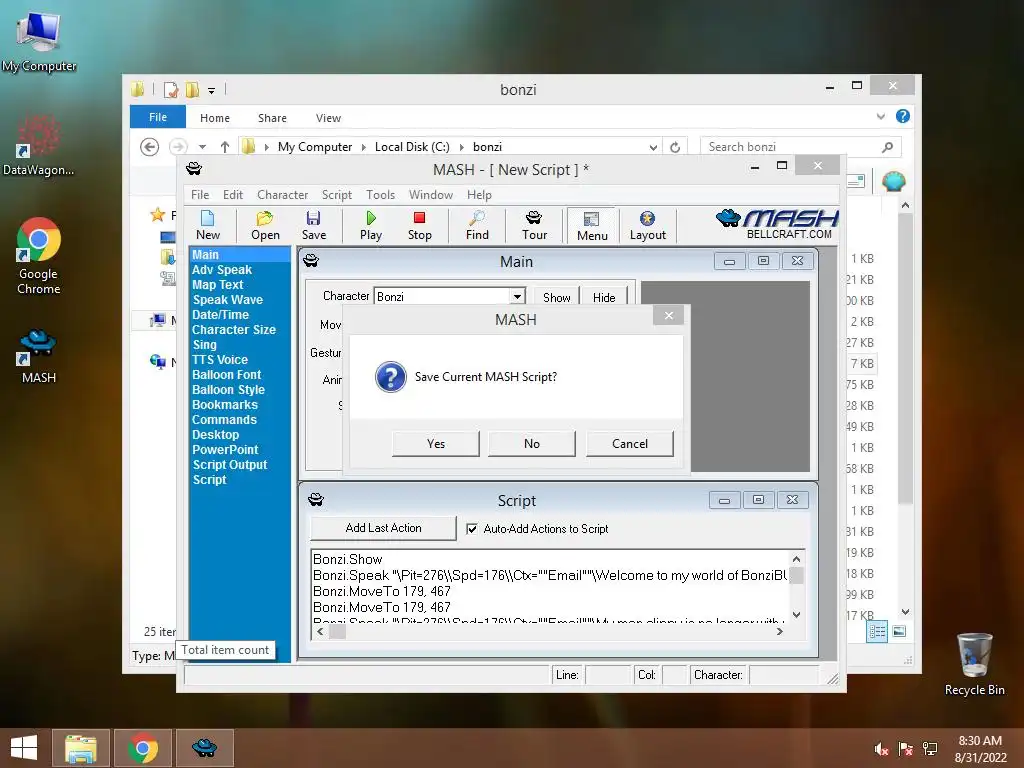Open Google Chrome desktop shortcut
The height and width of the screenshot is (768, 1024).
pyautogui.click(x=39, y=256)
